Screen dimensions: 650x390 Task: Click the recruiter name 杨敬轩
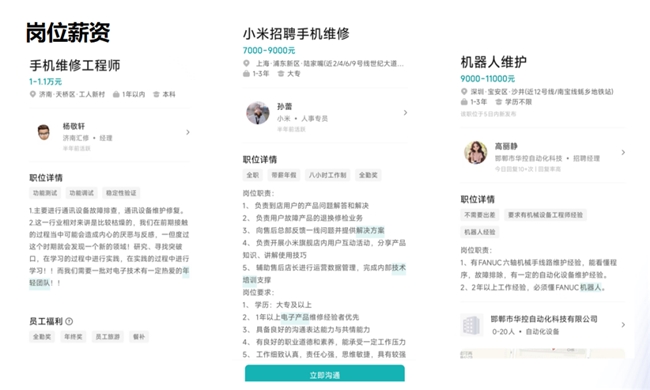point(74,126)
